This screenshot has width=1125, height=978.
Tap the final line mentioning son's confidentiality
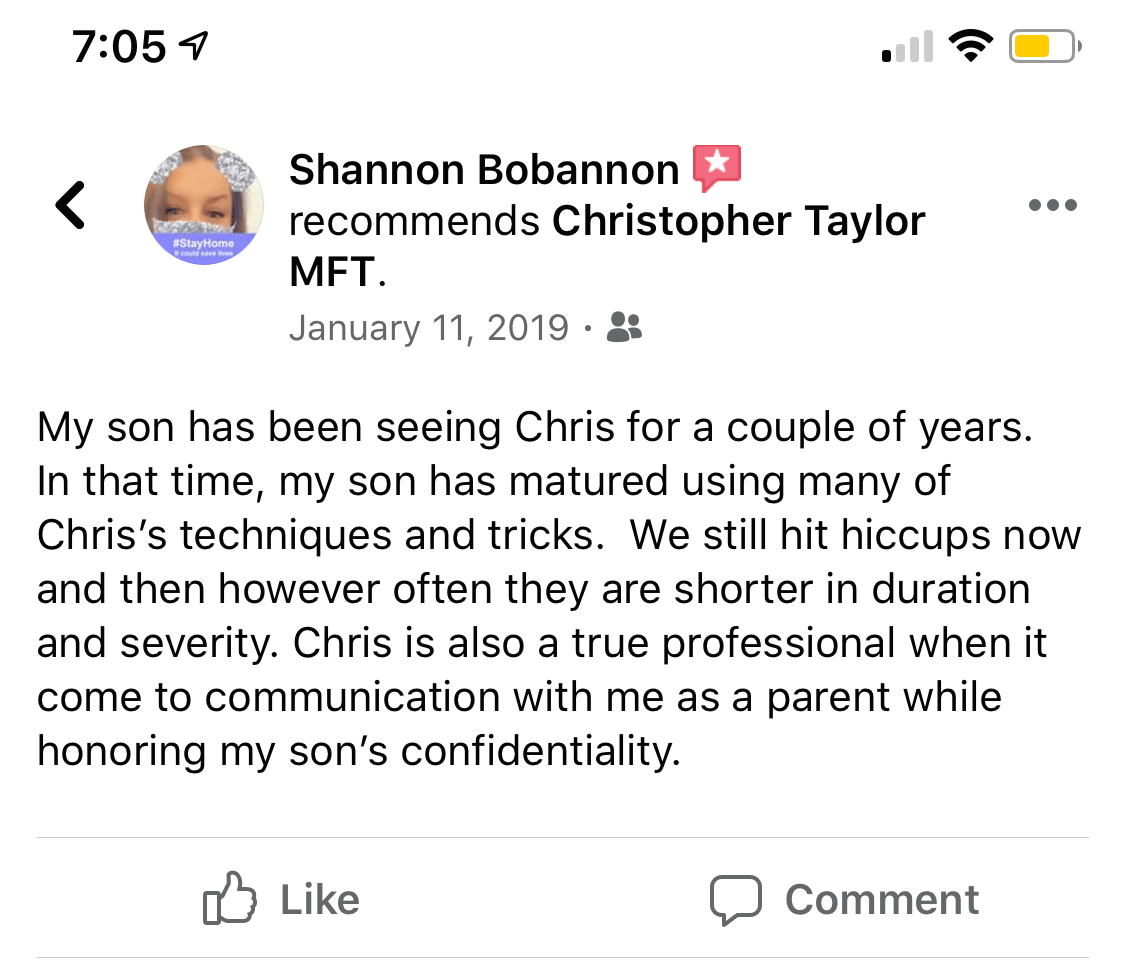click(x=359, y=751)
